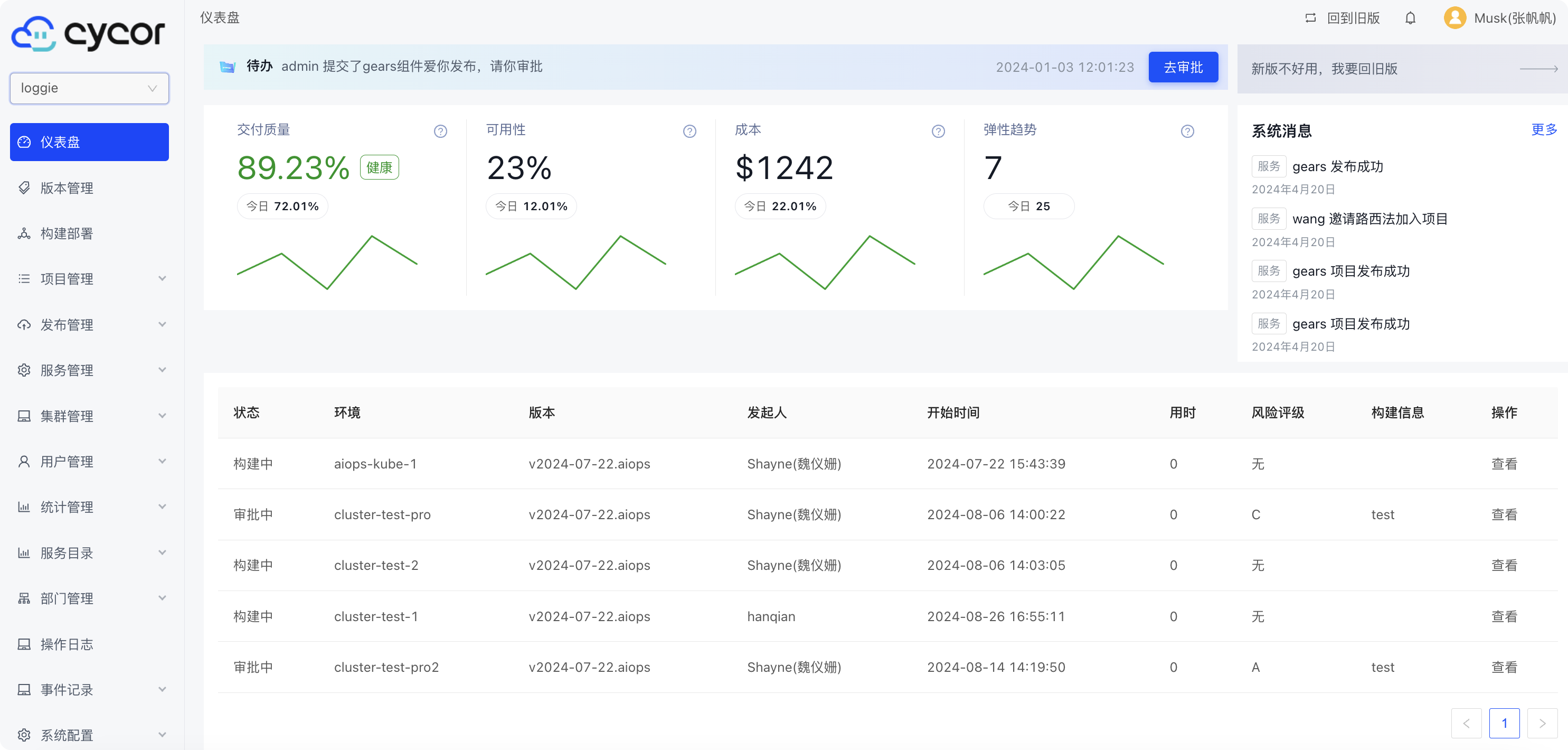The height and width of the screenshot is (750, 1568).
Task: Click help icon beside 弹性趋势
Action: pos(1187,131)
